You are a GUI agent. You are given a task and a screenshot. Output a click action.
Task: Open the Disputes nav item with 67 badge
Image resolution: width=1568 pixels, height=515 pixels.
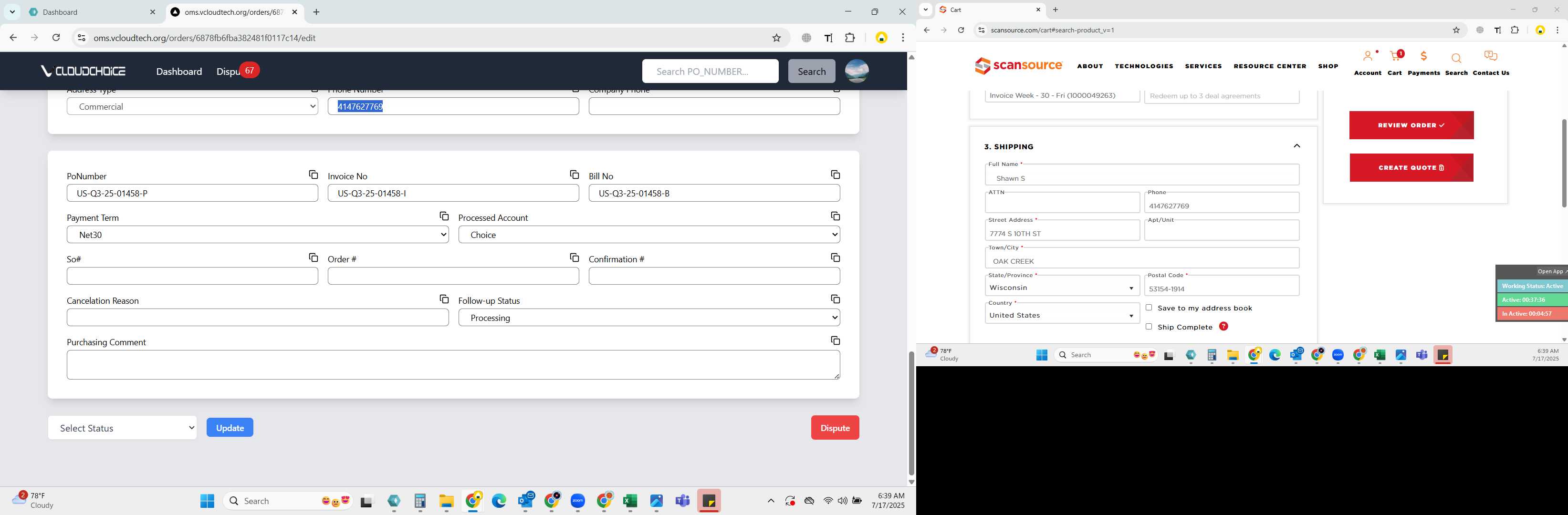point(237,71)
